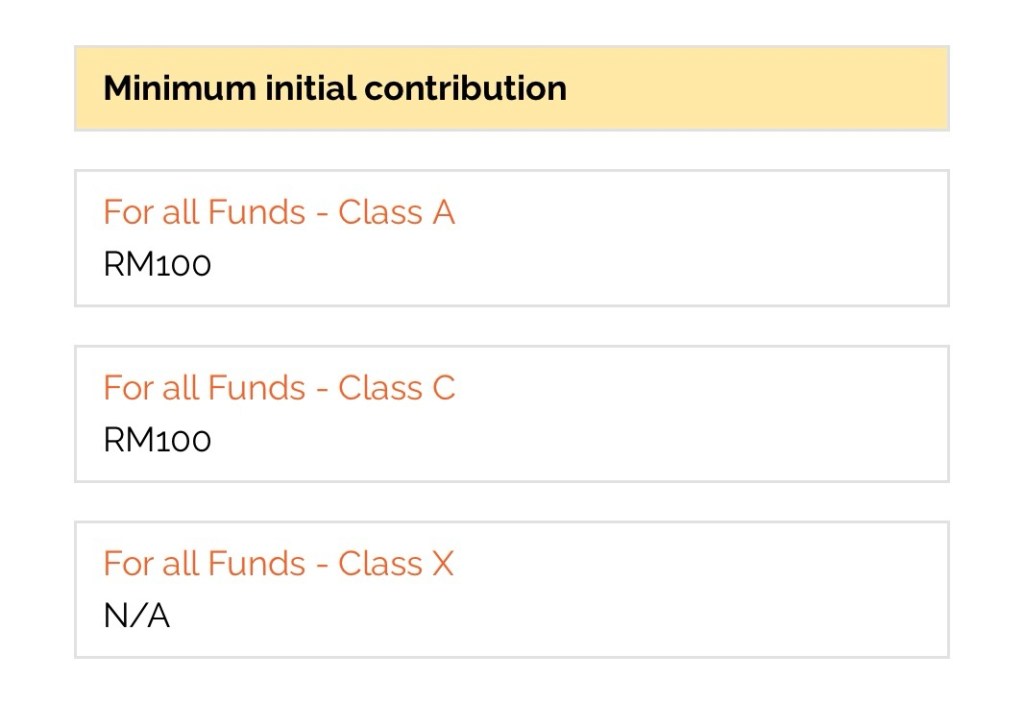Click "For all Funds" in Class A card
The image size is (1024, 703).
(204, 212)
